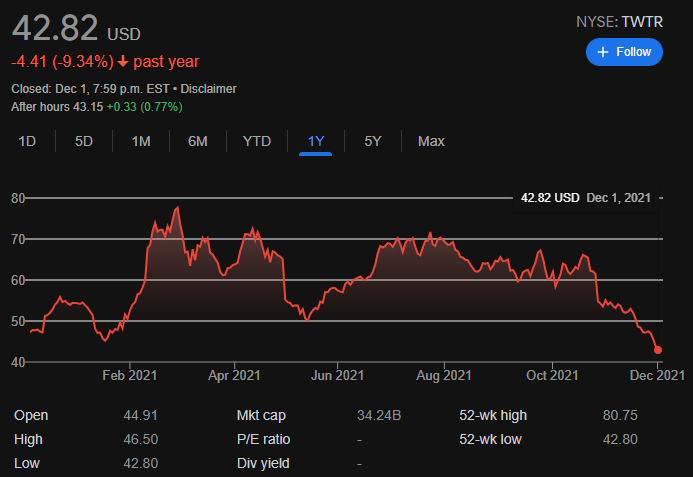Viewport: 693px width, 477px height.
Task: Click the P/E ratio label
Action: point(263,439)
